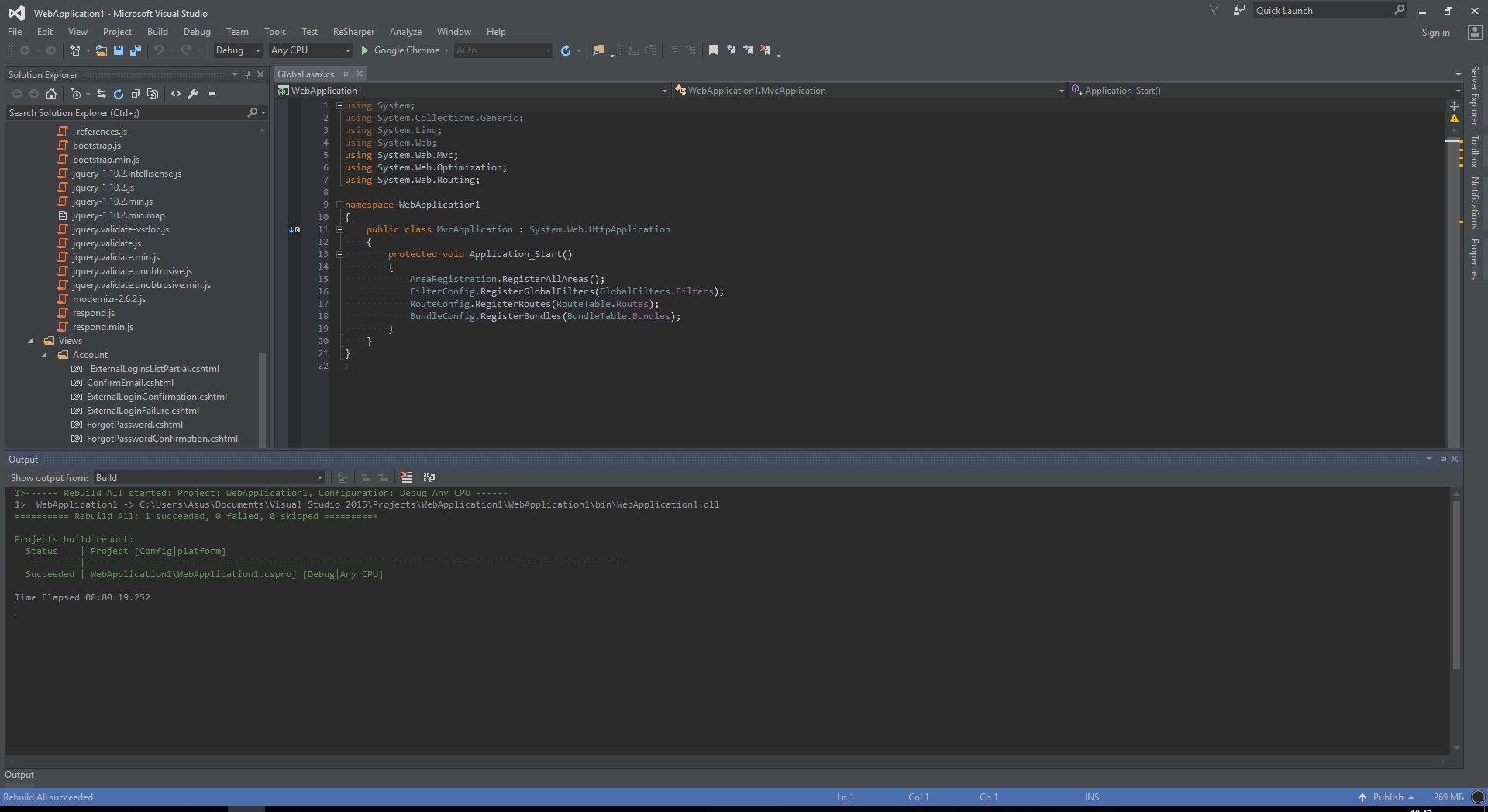Toggle Word Wrap in Output pane
1488x812 pixels.
coord(429,477)
